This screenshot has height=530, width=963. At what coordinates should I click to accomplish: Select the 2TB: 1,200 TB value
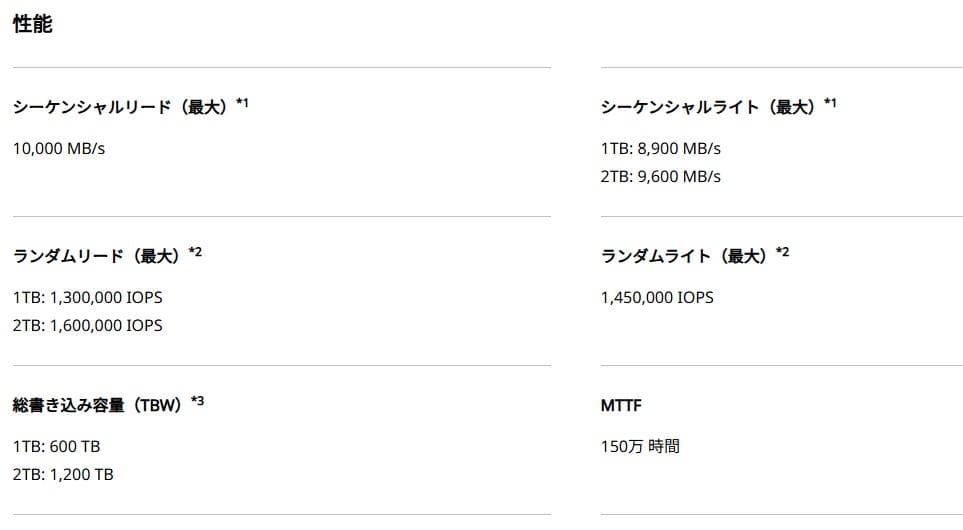pos(63,475)
